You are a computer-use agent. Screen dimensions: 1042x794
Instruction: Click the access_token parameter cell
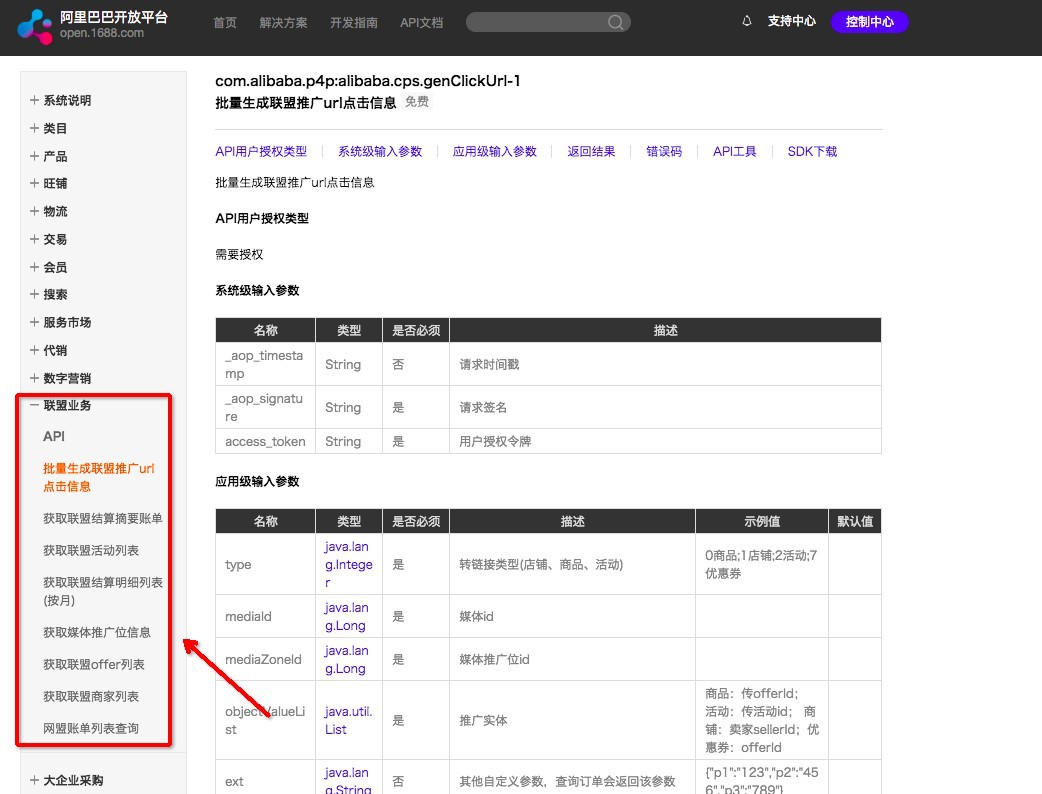pyautogui.click(x=265, y=441)
